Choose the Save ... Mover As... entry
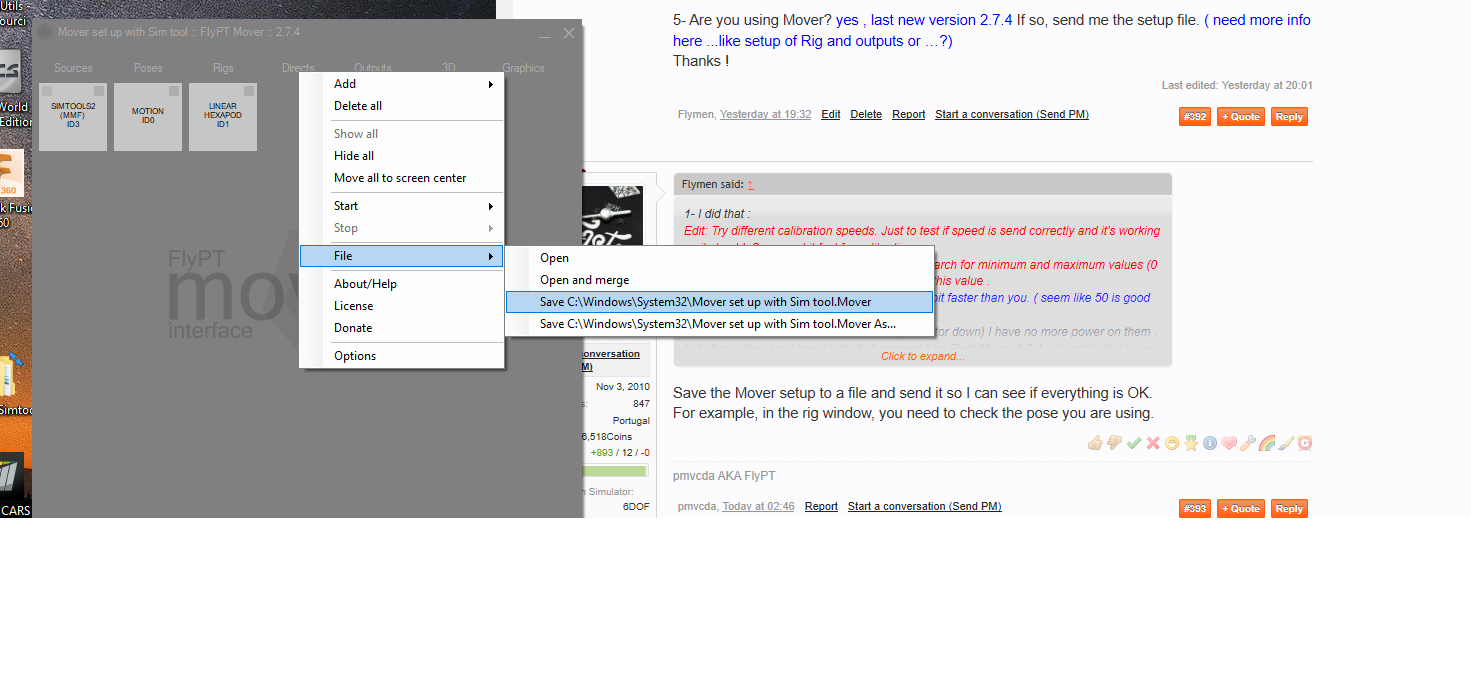Screen dimensions: 1471x686 coord(720,324)
